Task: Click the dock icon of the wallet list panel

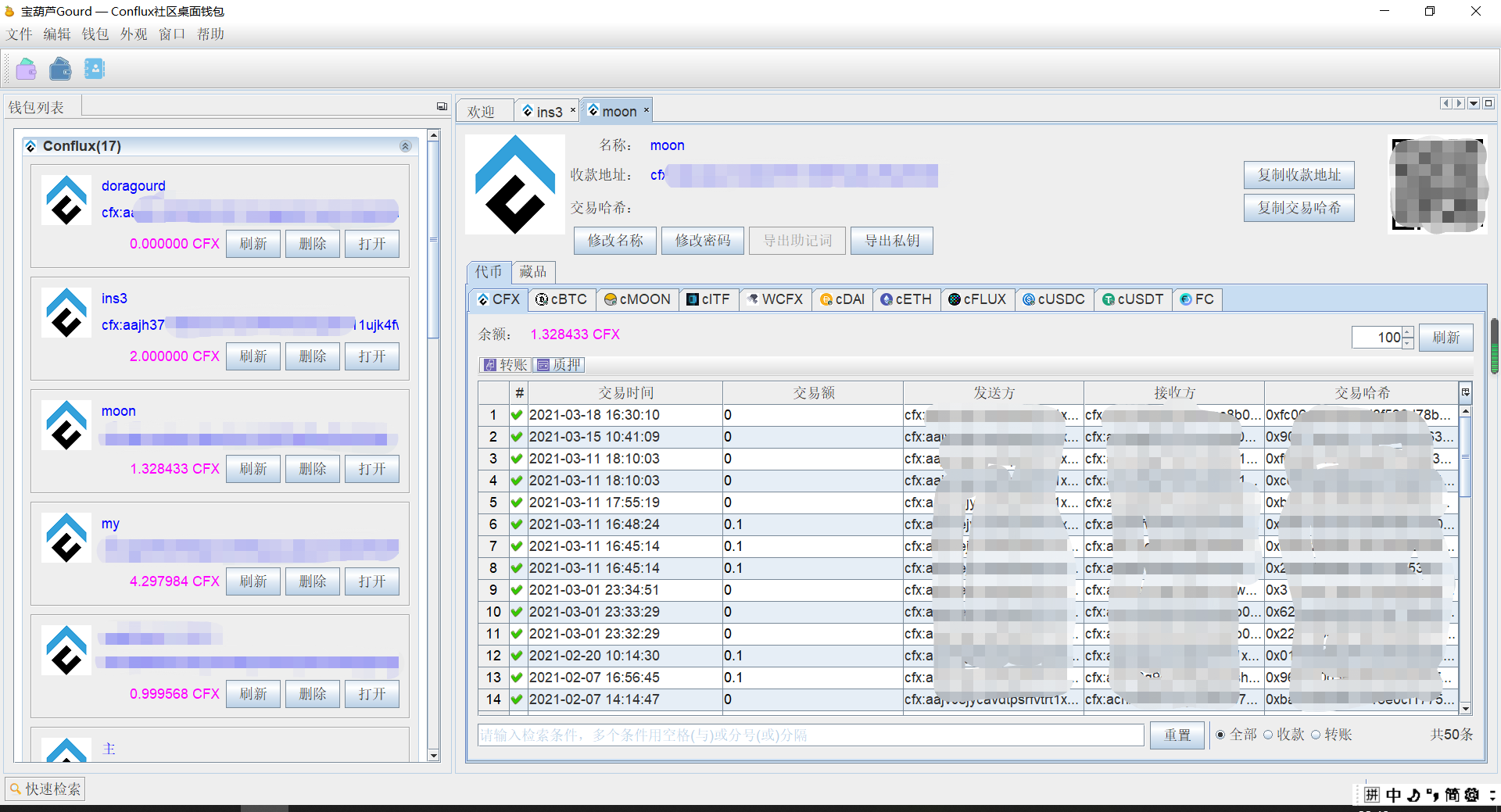Action: (442, 106)
